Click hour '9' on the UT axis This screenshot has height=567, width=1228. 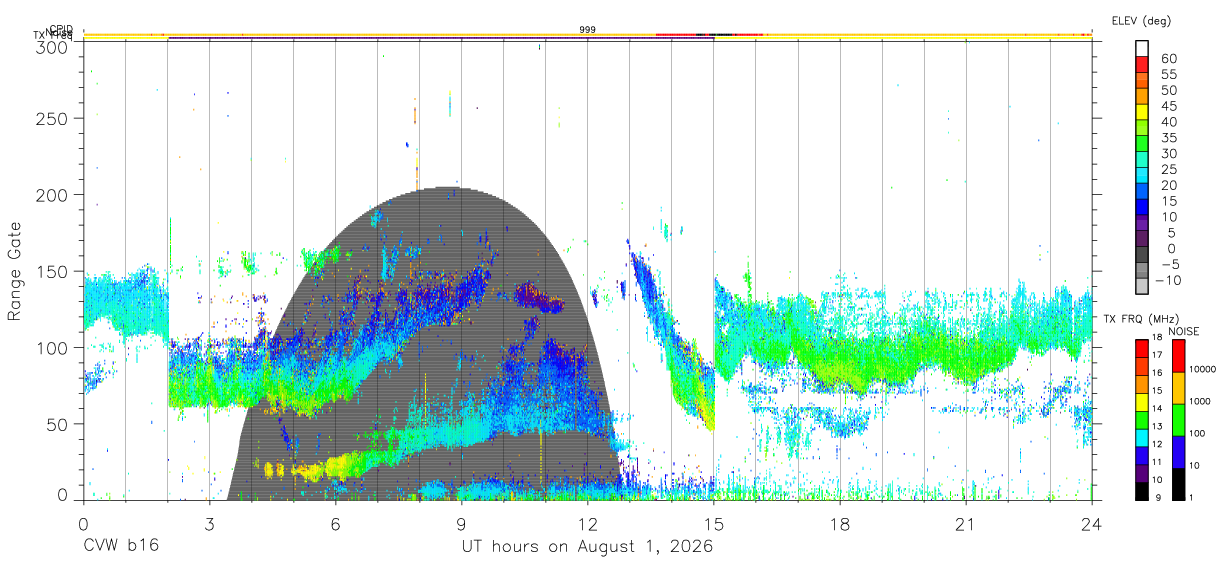pyautogui.click(x=461, y=524)
